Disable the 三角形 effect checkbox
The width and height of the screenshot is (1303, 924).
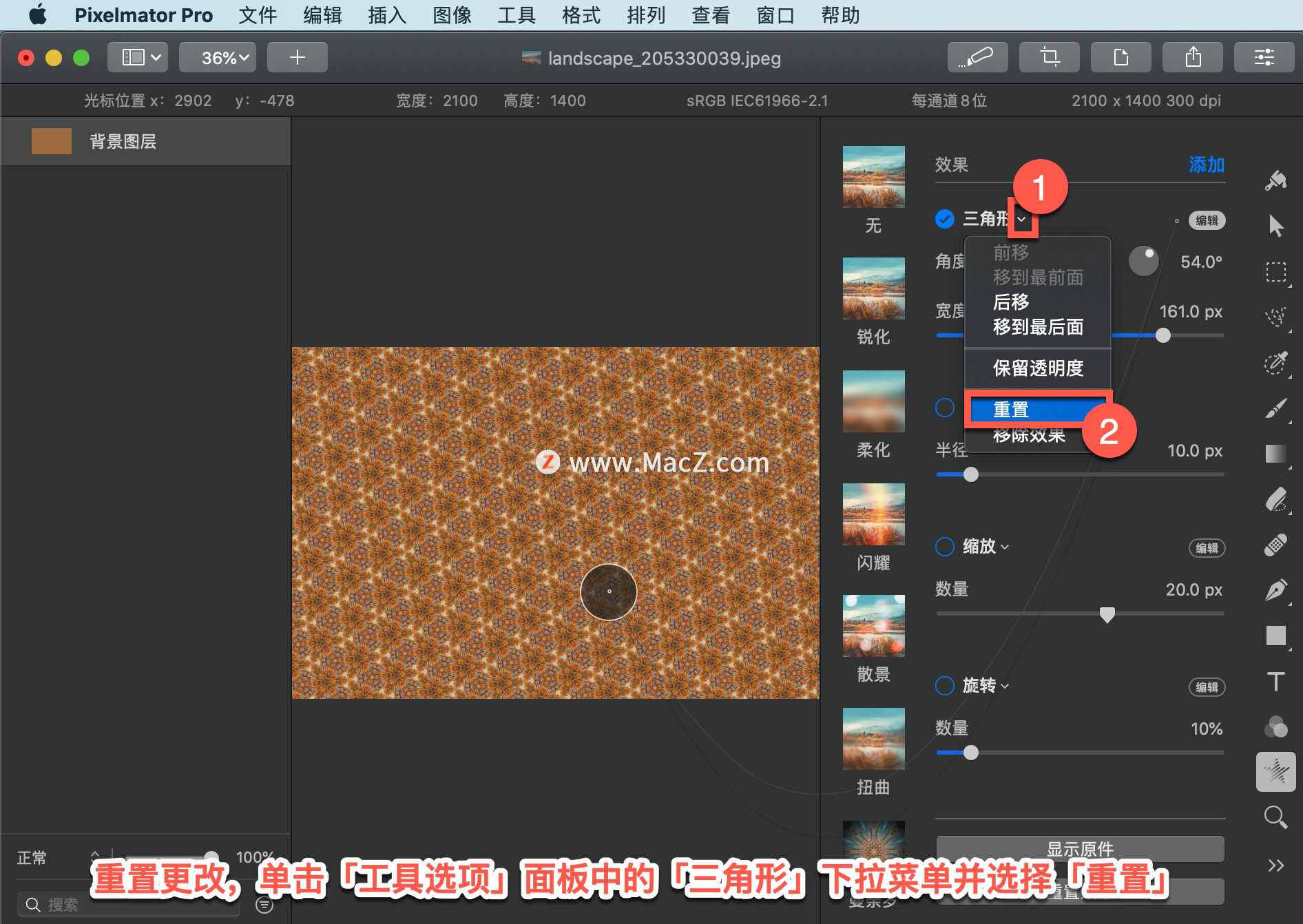(x=945, y=219)
